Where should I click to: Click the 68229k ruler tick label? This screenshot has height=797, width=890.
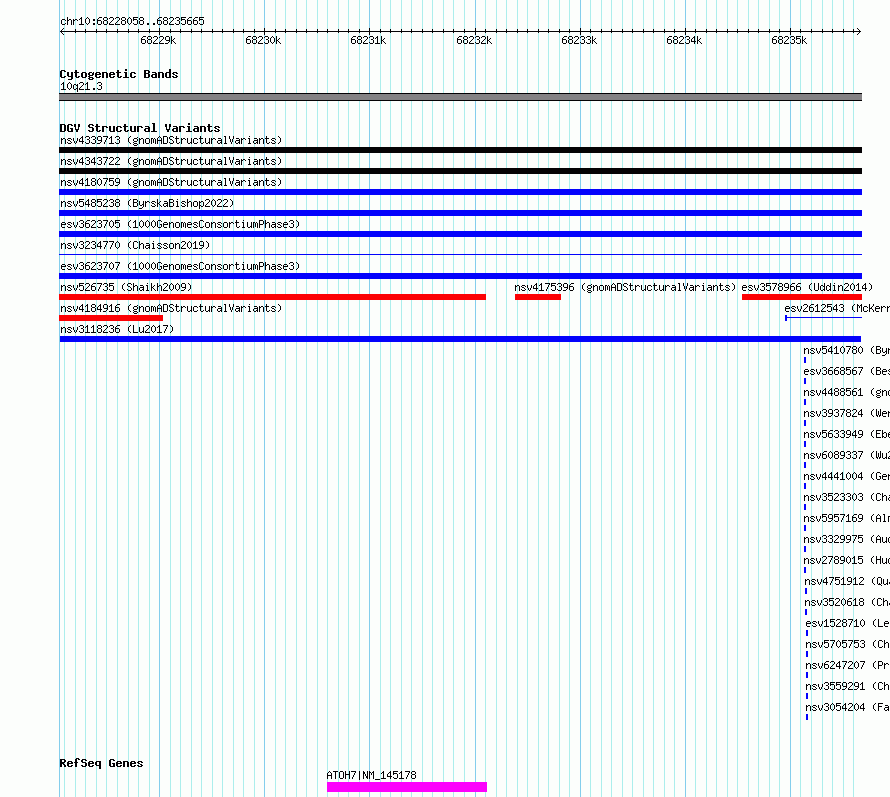(x=158, y=40)
